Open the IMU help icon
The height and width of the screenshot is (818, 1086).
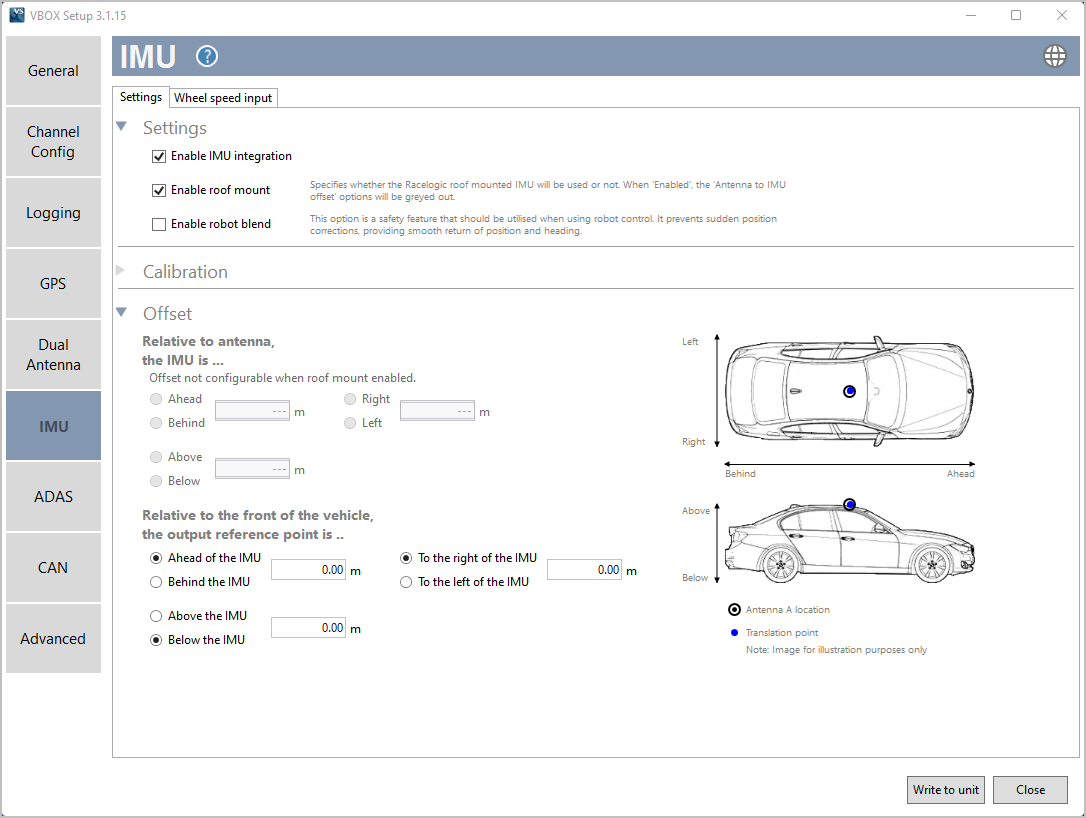206,56
